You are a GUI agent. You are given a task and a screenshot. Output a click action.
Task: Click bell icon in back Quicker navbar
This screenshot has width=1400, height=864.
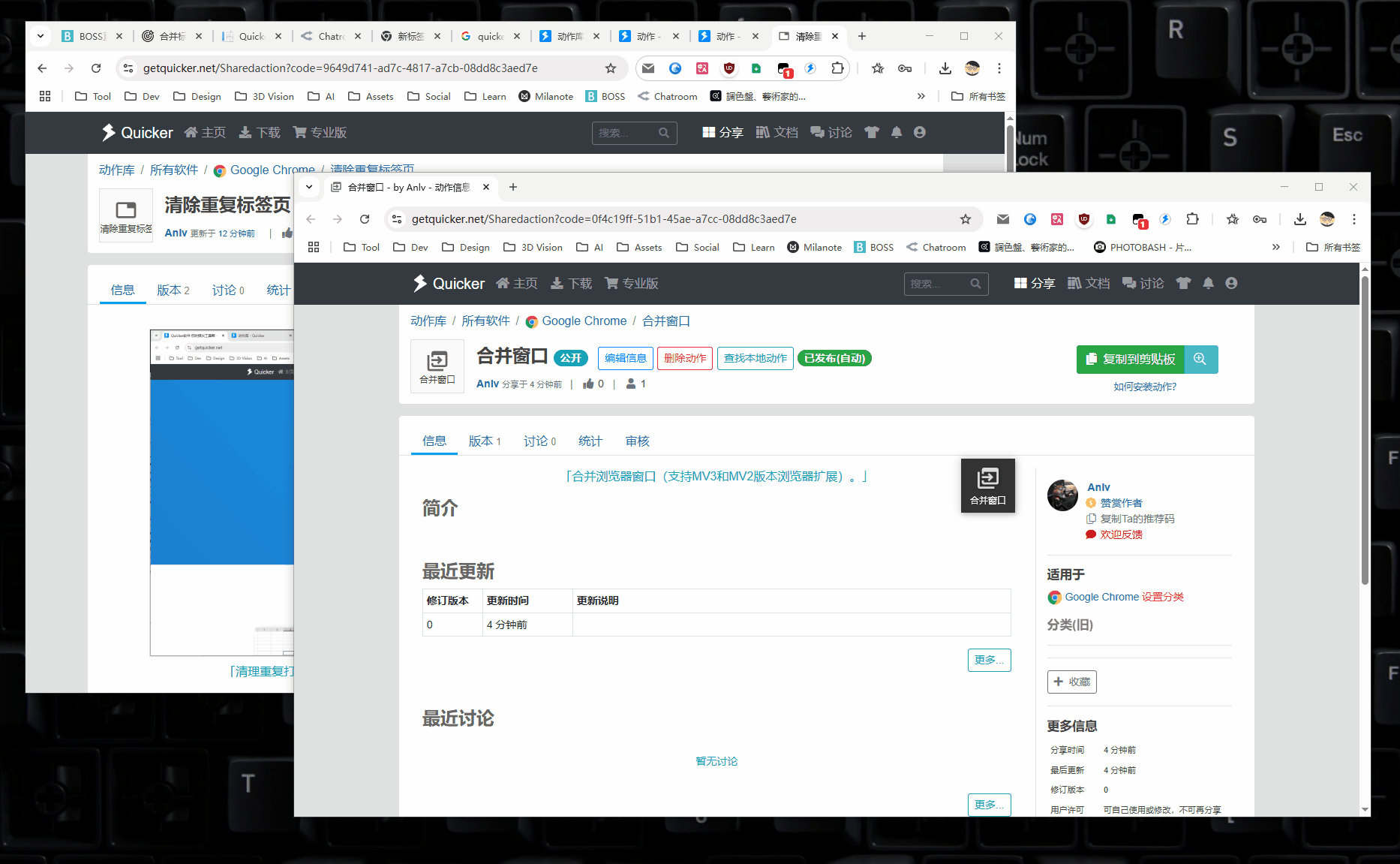tap(897, 132)
